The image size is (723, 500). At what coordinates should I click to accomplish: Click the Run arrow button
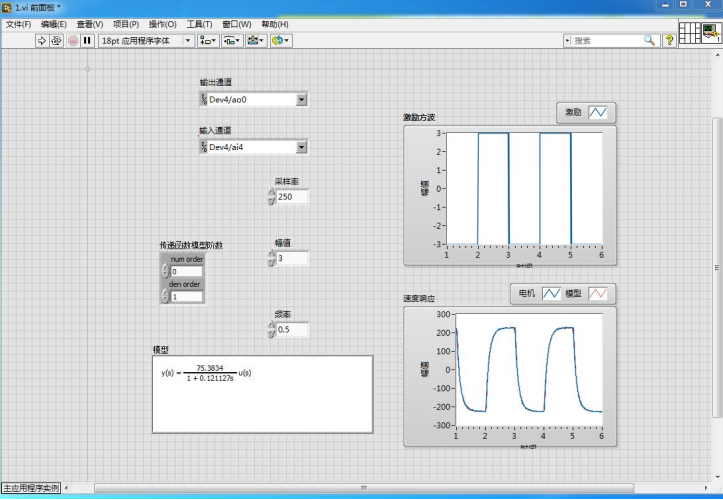pos(42,41)
